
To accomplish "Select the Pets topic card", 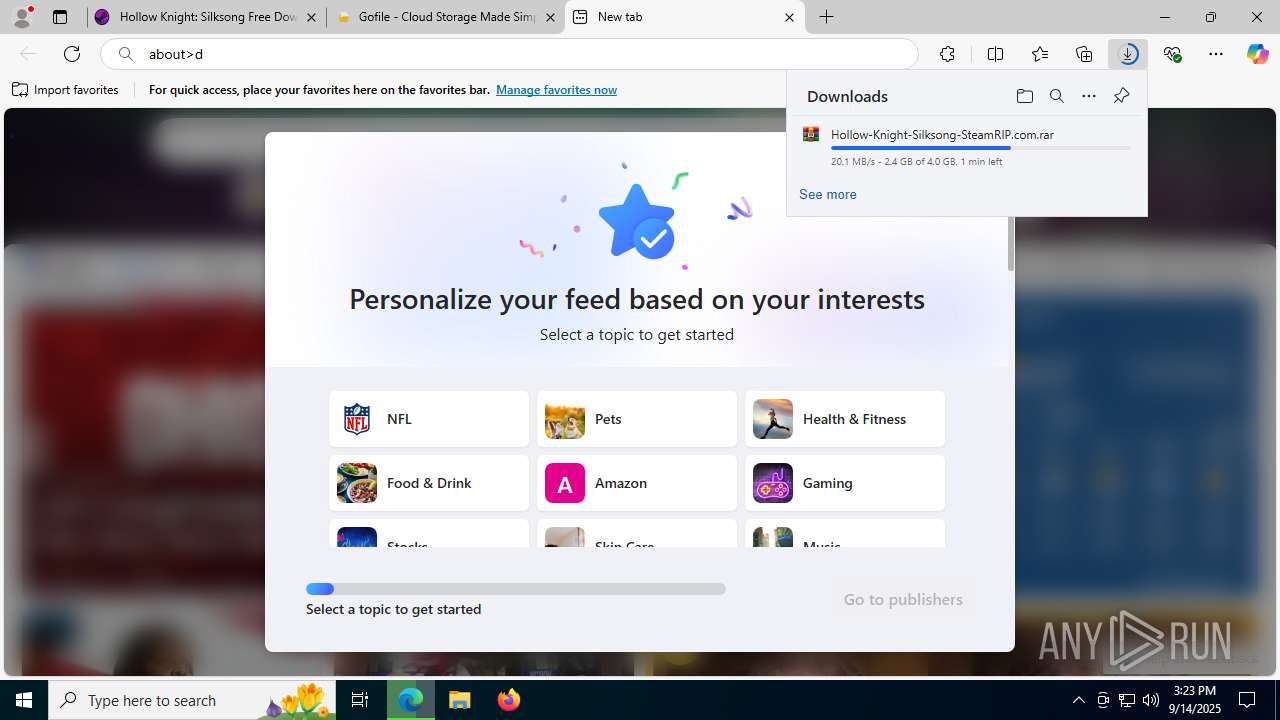I will click(637, 419).
